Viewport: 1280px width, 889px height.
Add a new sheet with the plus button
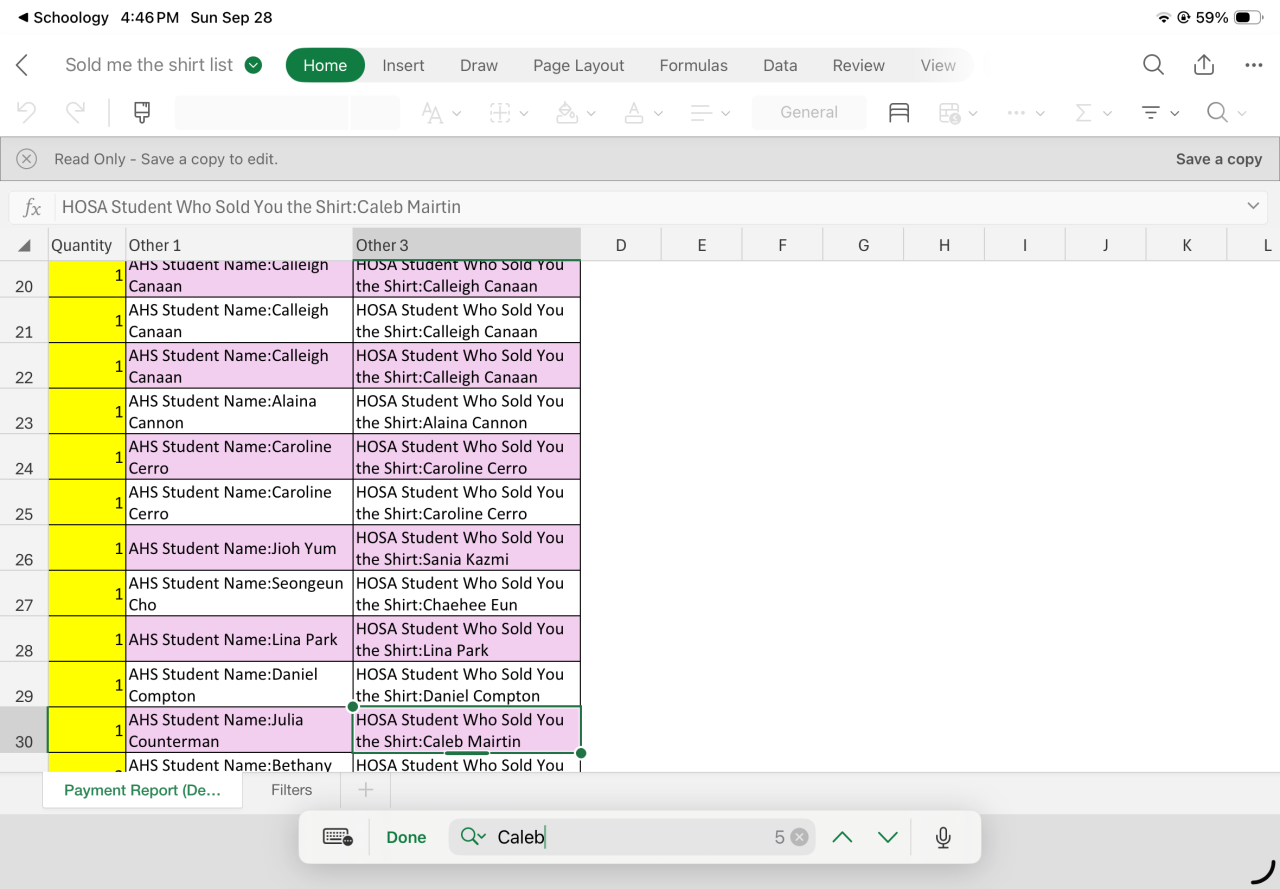coord(366,790)
